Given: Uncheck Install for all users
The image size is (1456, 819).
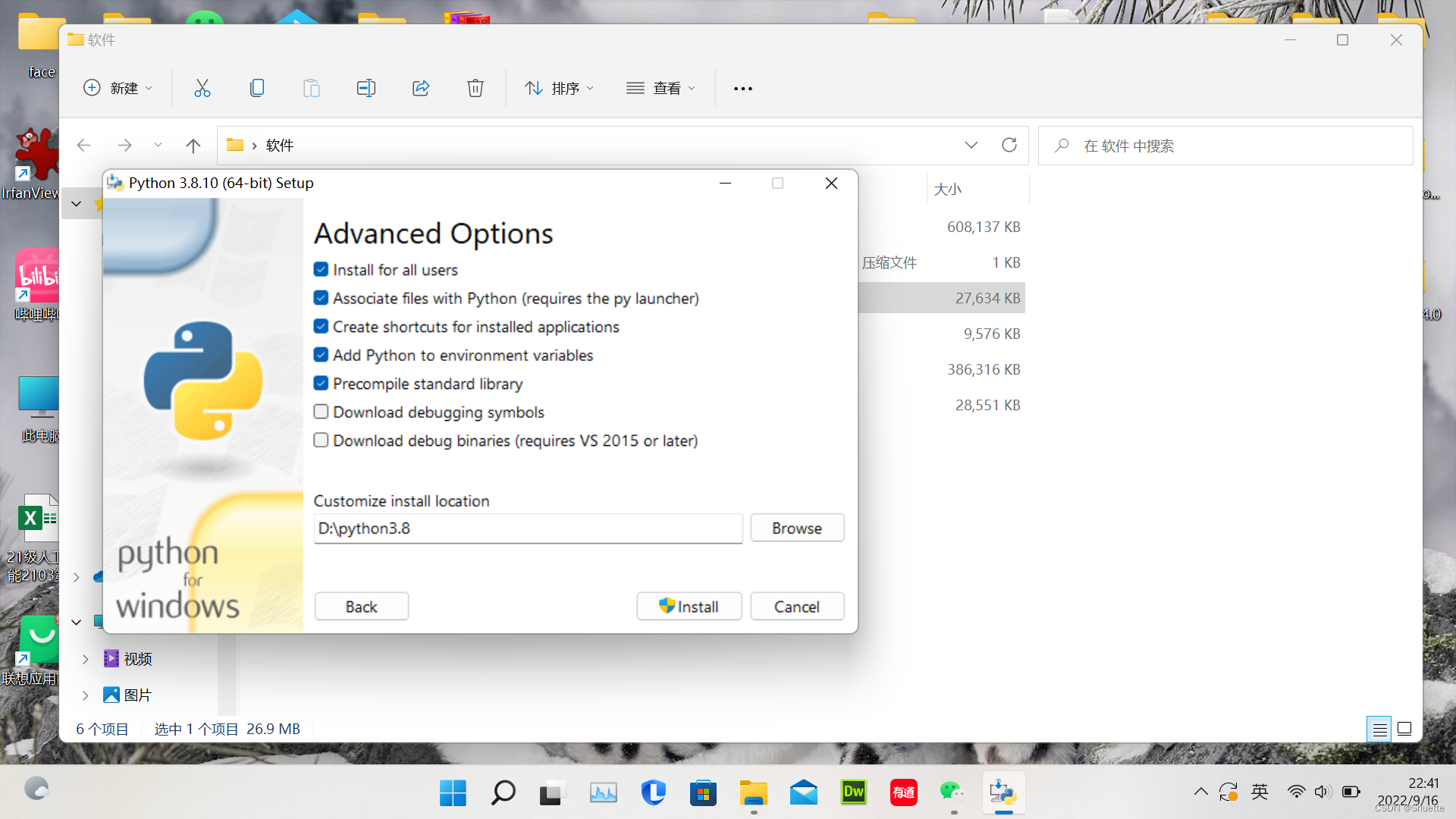Looking at the screenshot, I should point(322,270).
